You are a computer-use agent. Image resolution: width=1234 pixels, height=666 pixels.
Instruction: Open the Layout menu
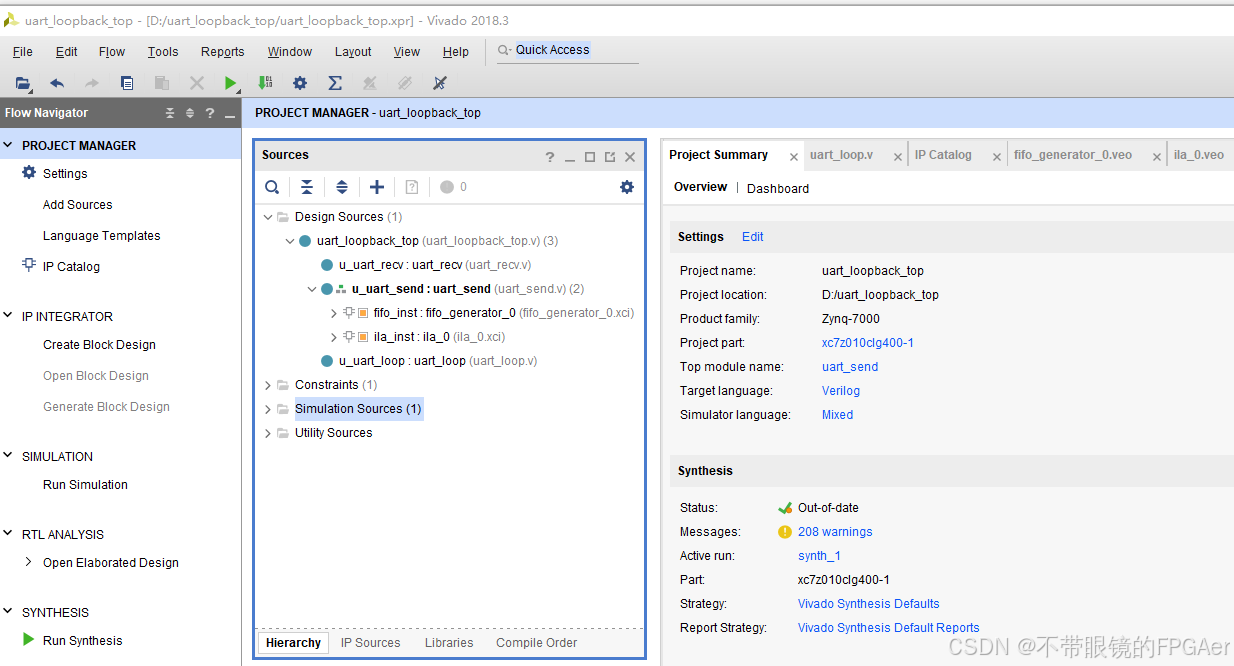353,52
